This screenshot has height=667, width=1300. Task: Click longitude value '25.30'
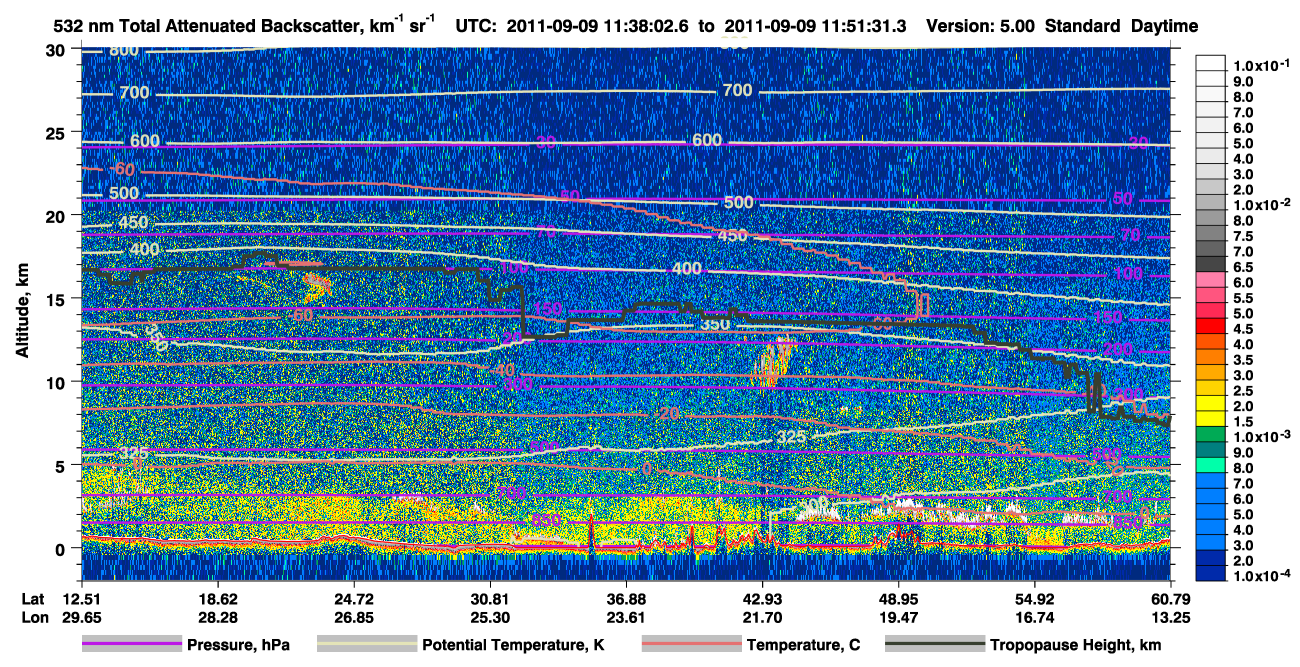[490, 618]
